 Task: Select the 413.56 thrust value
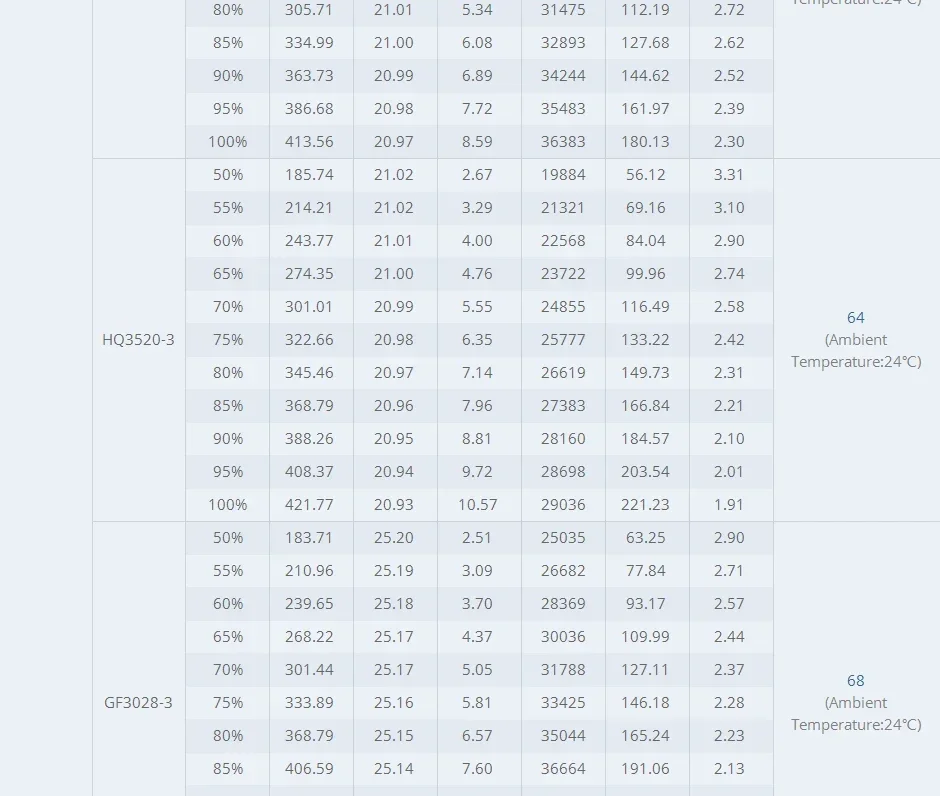(309, 141)
